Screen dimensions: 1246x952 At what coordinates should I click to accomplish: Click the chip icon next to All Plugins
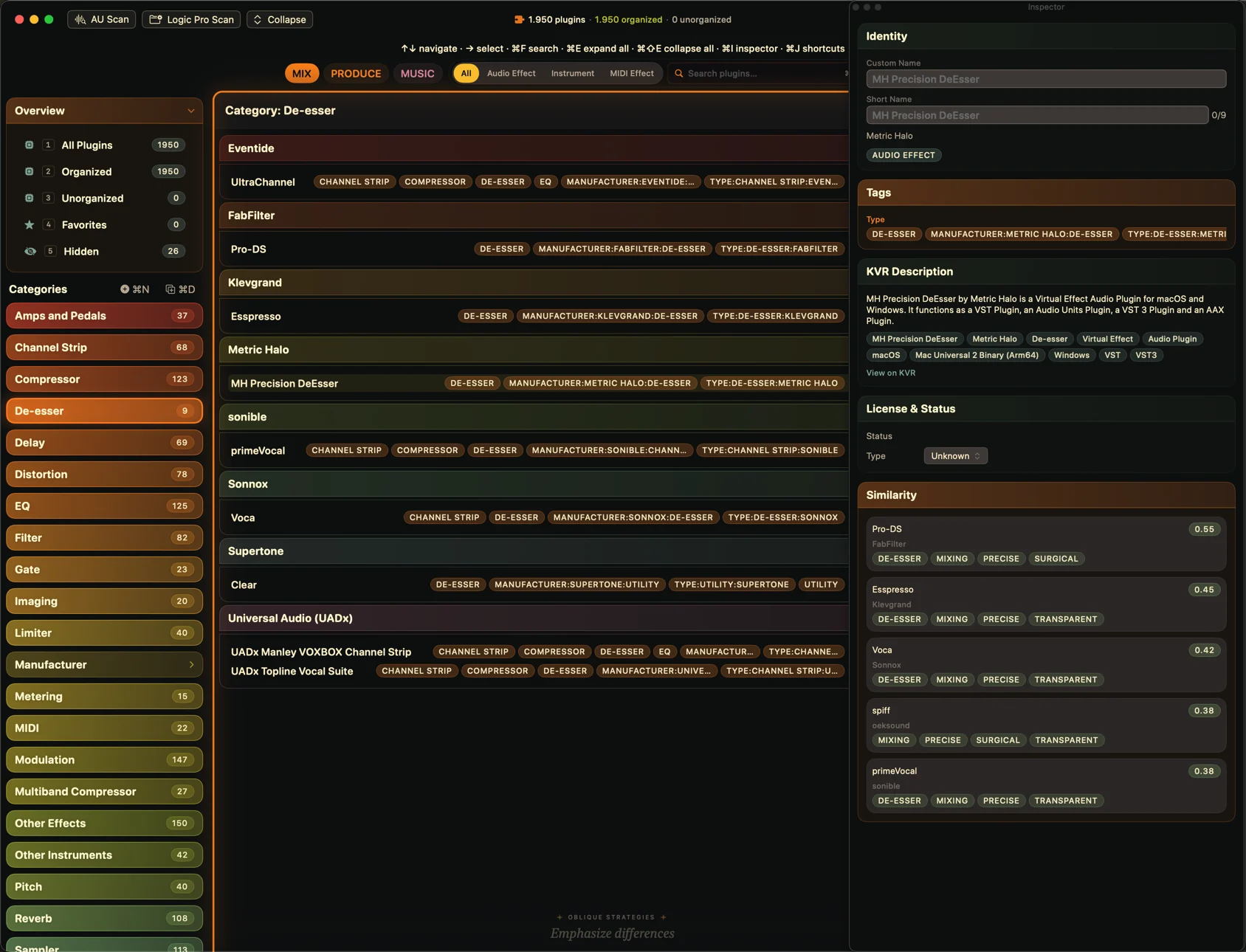point(30,145)
